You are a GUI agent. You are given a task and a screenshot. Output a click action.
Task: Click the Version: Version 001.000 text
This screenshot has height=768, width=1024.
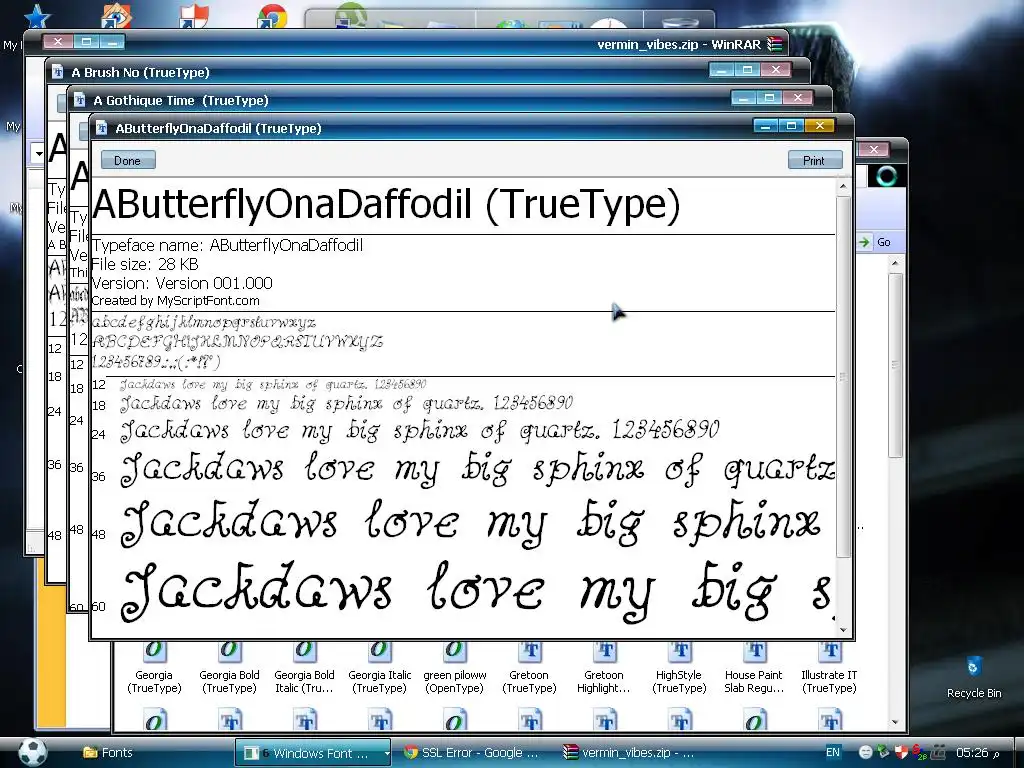[x=182, y=283]
